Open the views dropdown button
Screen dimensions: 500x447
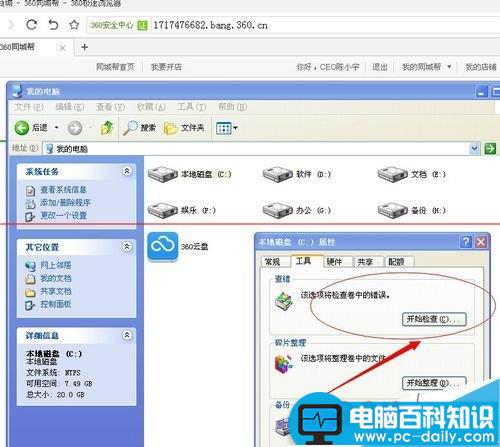227,128
